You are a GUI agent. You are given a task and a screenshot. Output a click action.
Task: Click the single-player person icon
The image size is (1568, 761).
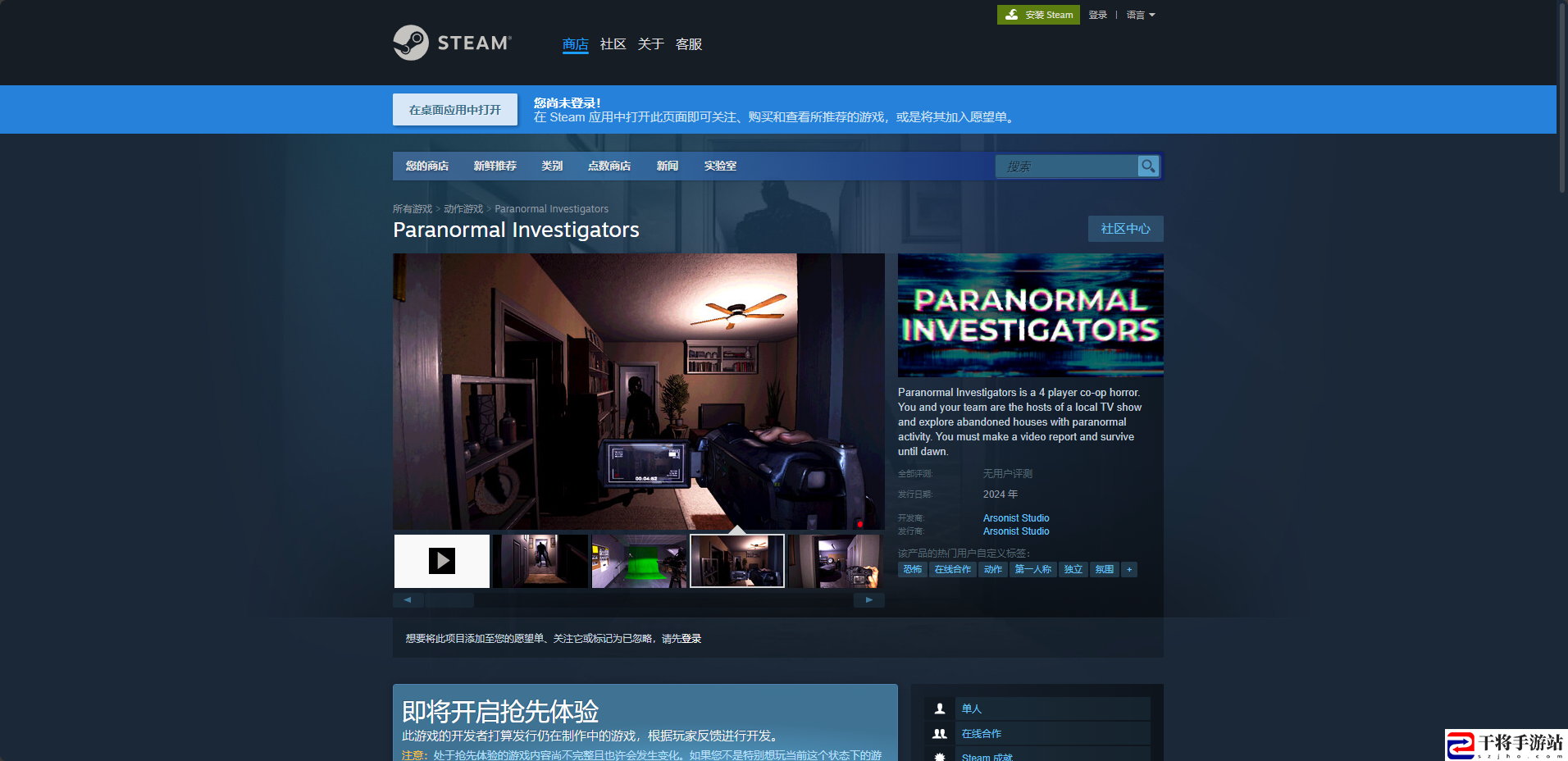click(940, 709)
